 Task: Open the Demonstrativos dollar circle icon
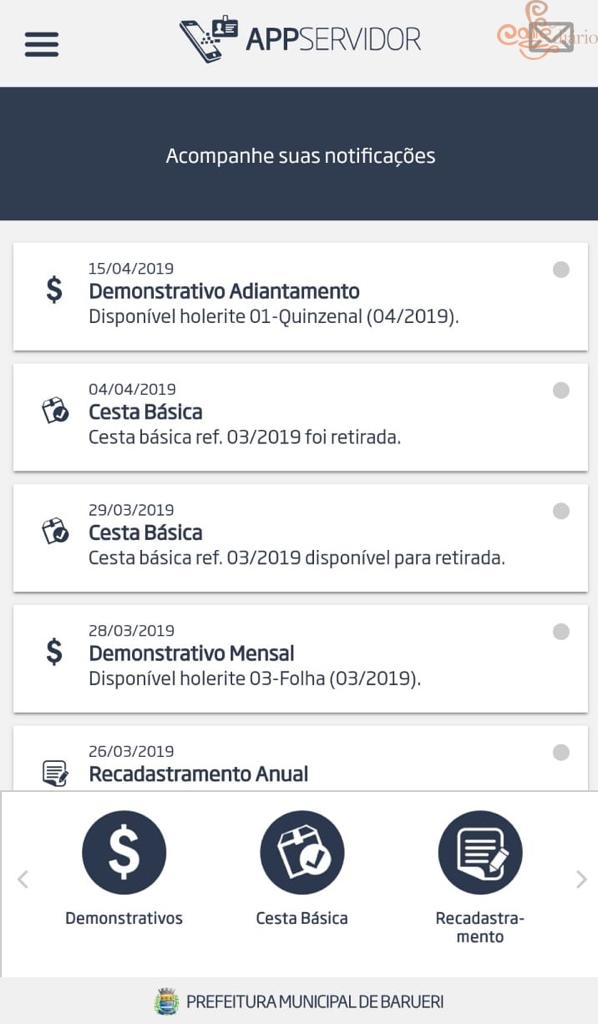pyautogui.click(x=124, y=852)
